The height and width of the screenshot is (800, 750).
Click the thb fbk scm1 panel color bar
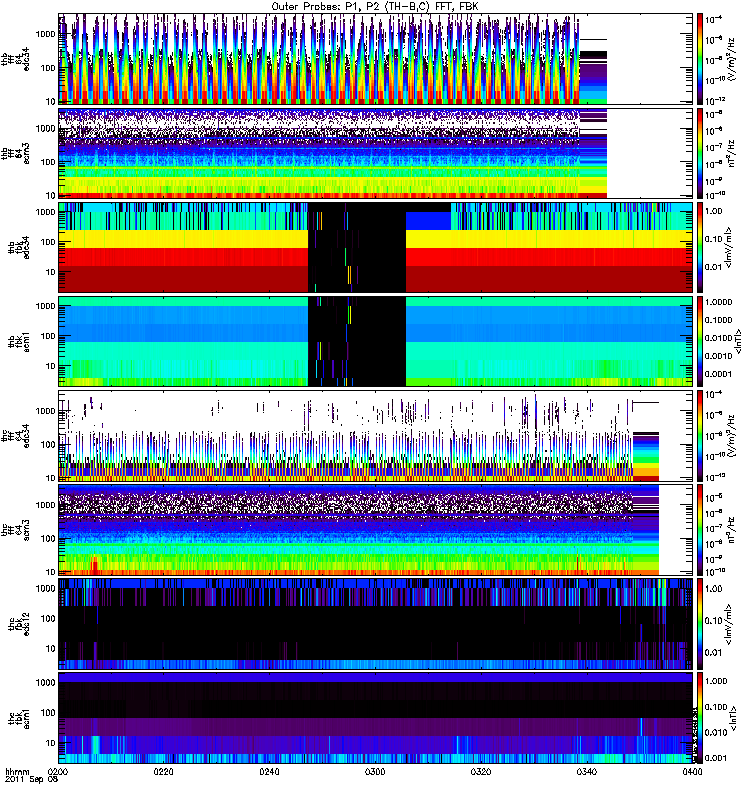pos(700,341)
